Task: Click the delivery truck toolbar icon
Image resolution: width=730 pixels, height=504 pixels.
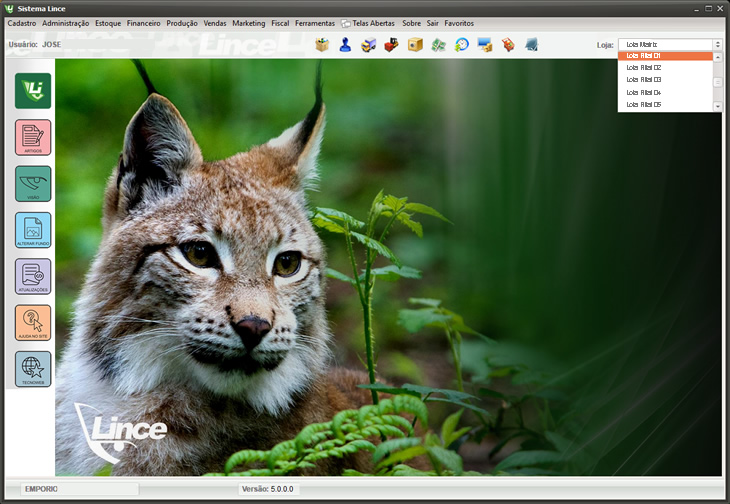Action: tap(368, 45)
